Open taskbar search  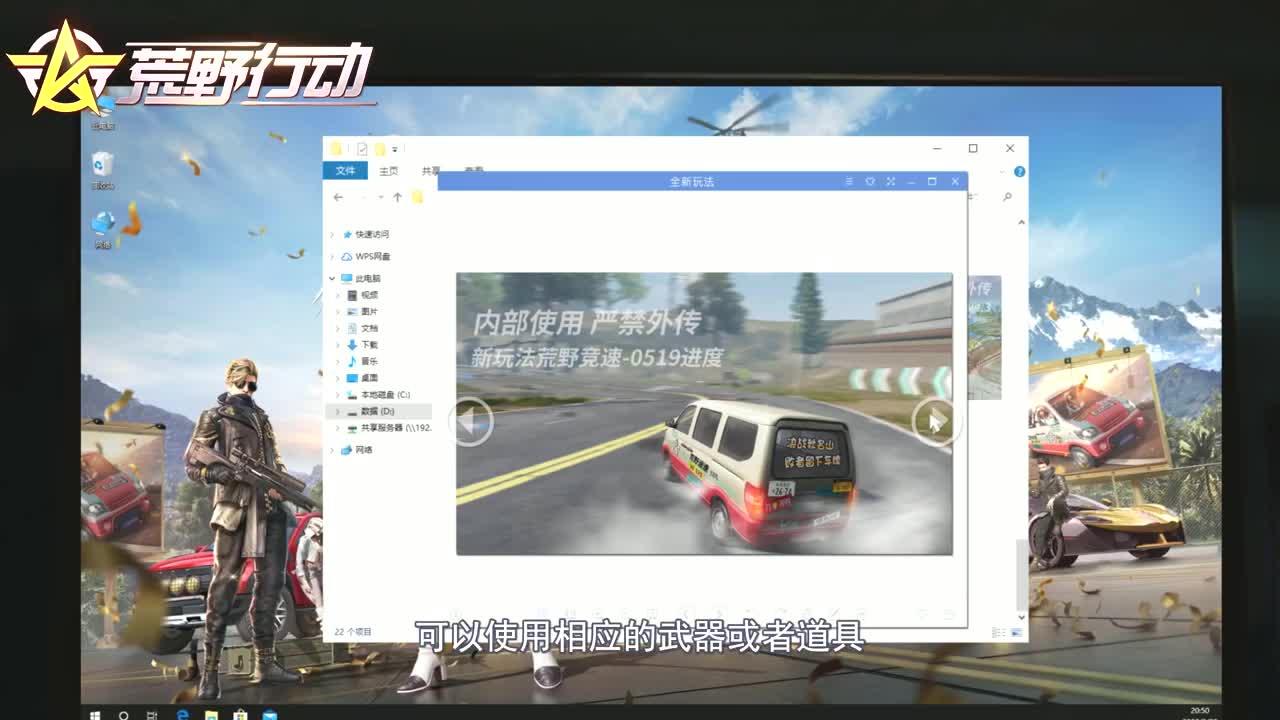pos(124,715)
